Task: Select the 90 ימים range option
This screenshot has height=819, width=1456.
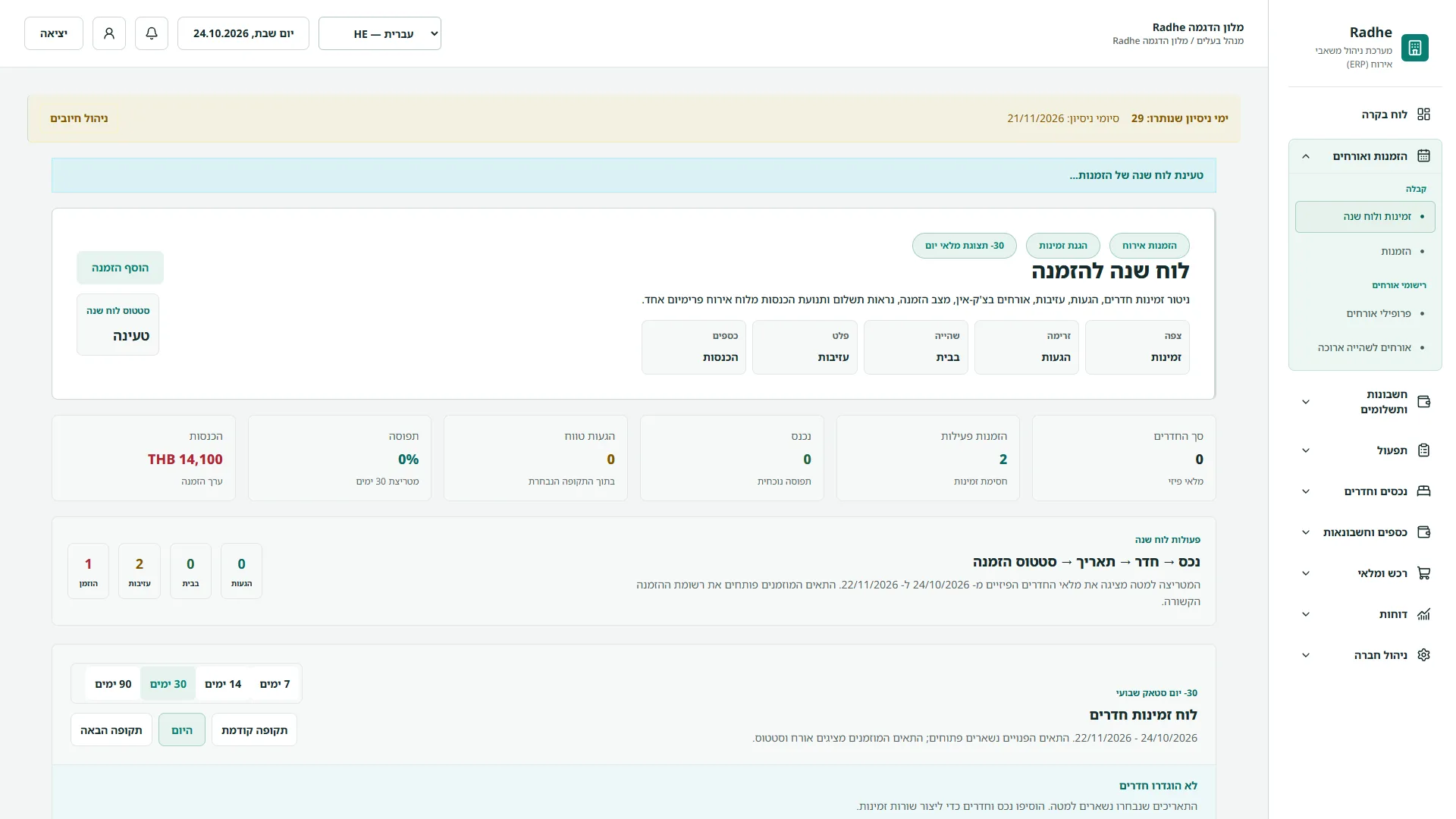Action: tap(113, 684)
